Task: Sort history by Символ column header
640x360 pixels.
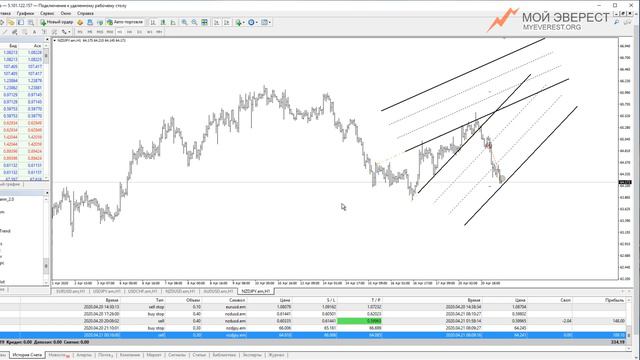Action: pos(237,300)
